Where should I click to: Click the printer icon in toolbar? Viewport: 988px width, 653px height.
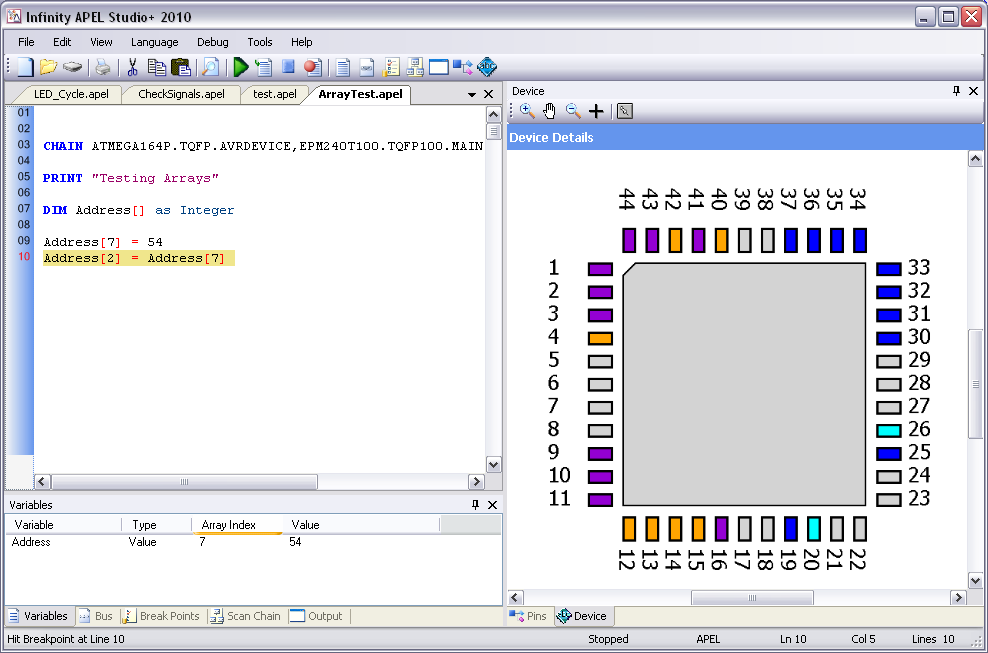tap(102, 68)
